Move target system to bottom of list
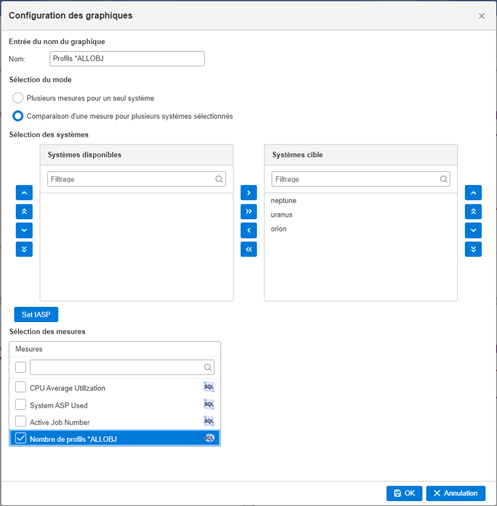 click(x=473, y=249)
